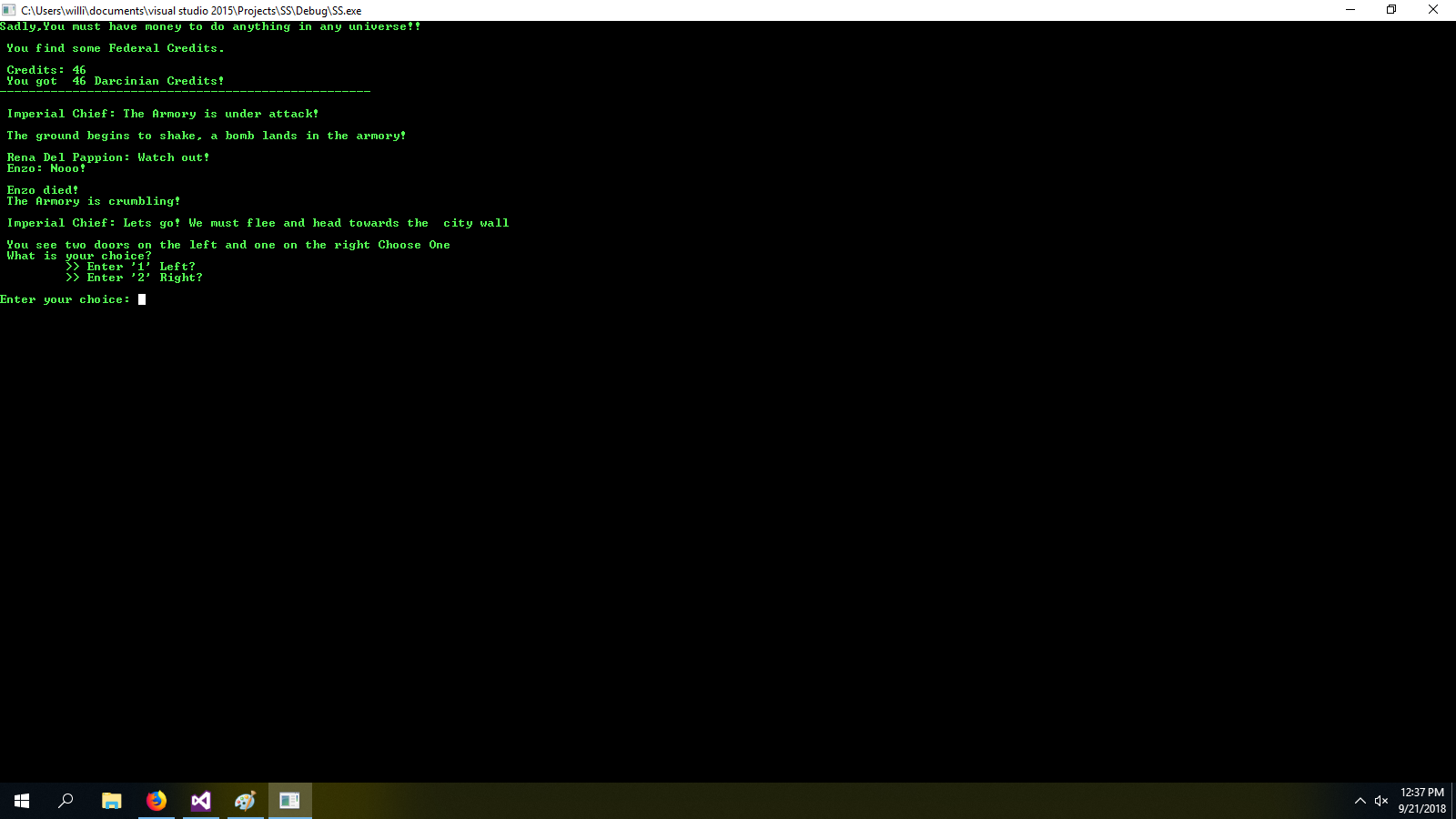Screen dimensions: 1456x819
Task: Open the clock and date flyout
Action: (x=1422, y=801)
